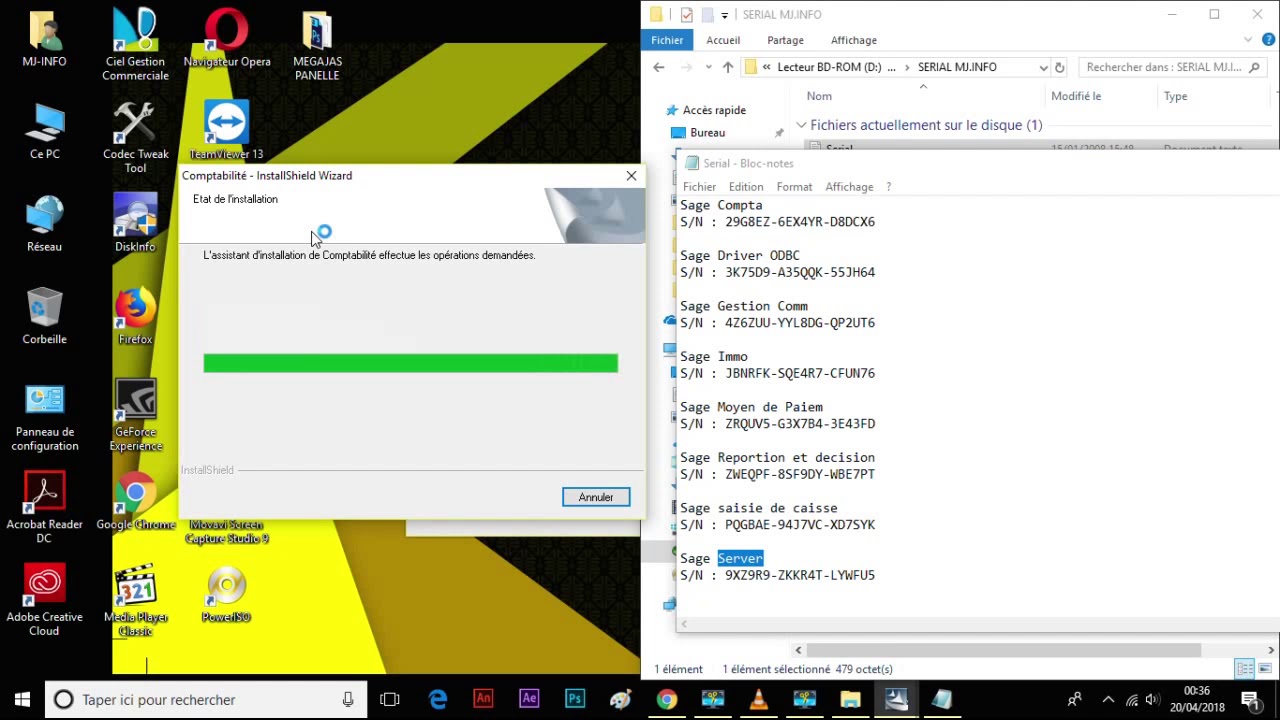
Task: Click Properties icon in Explorer title bar
Action: pyautogui.click(x=686, y=15)
